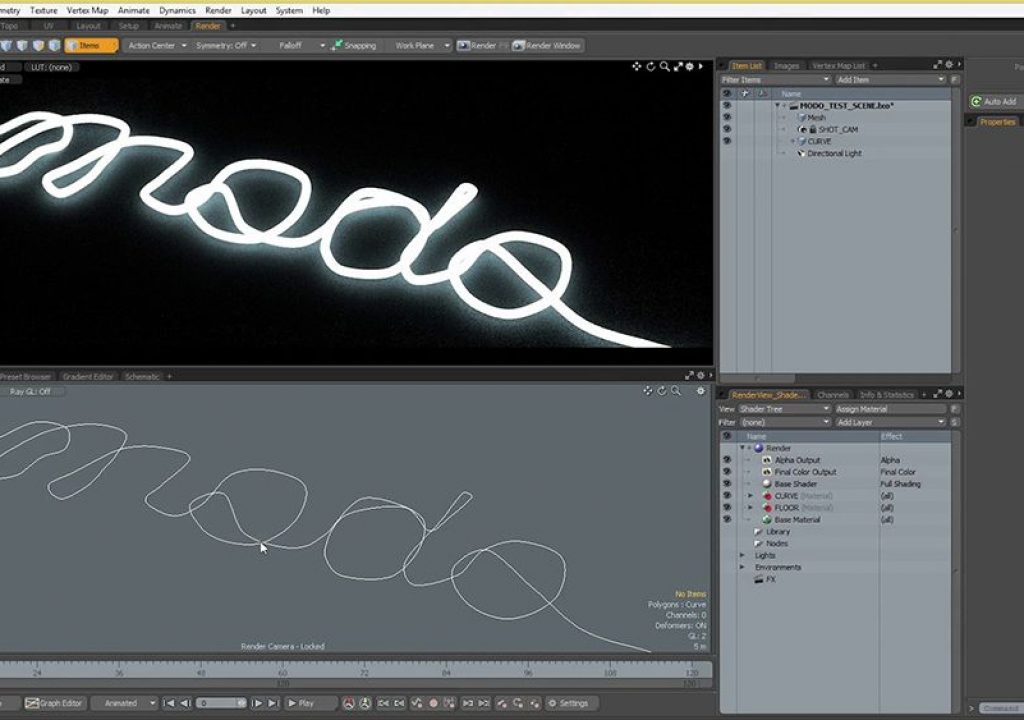The height and width of the screenshot is (720, 1024).
Task: Go to first frame with skip-back icon
Action: (169, 704)
